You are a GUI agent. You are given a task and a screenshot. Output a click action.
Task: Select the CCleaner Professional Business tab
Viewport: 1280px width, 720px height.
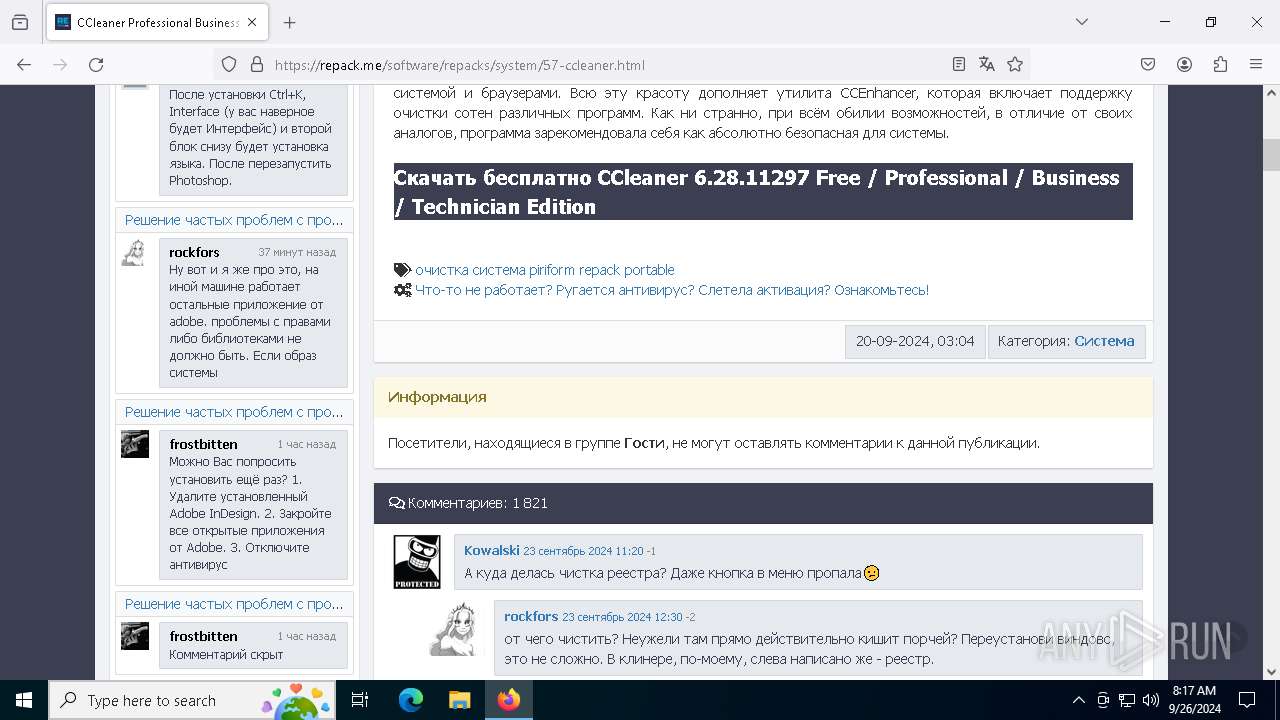pyautogui.click(x=157, y=22)
